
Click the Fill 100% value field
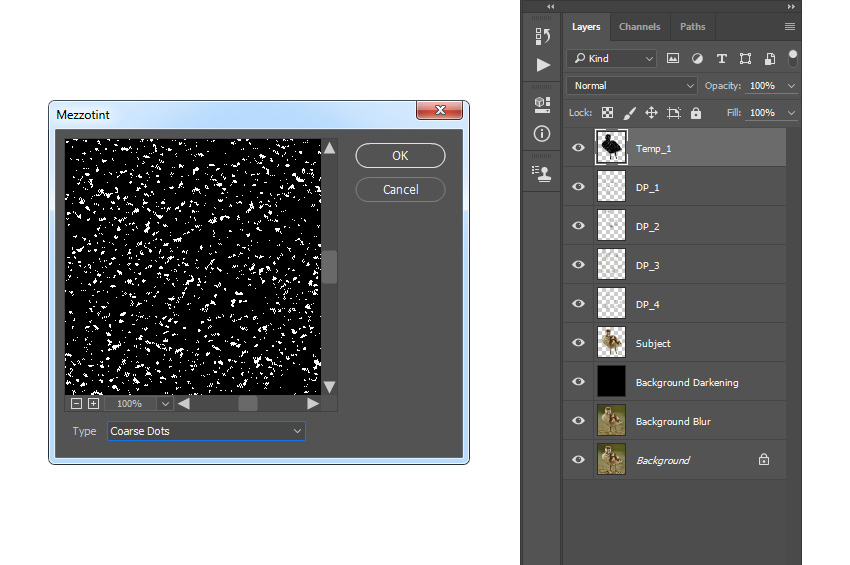click(x=762, y=113)
